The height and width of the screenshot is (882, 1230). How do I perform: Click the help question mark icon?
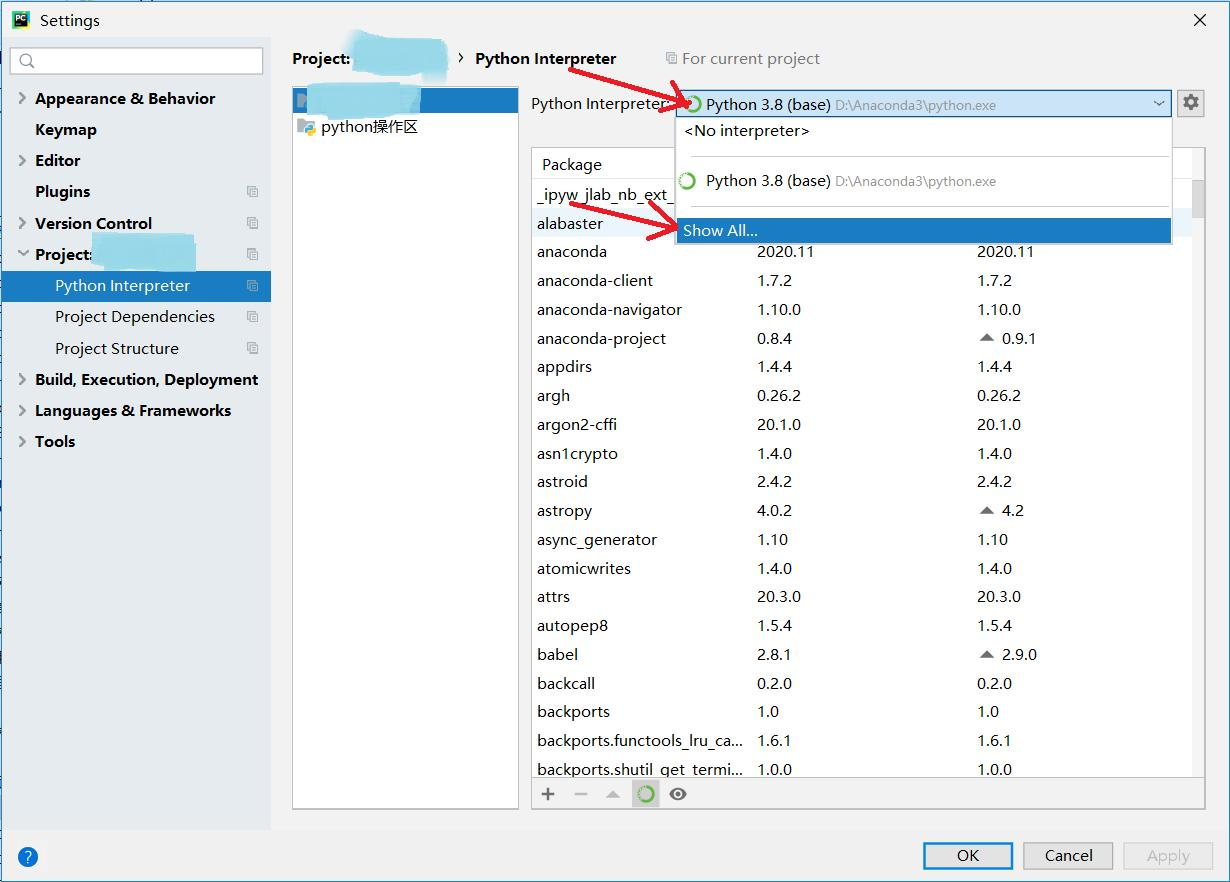click(28, 856)
